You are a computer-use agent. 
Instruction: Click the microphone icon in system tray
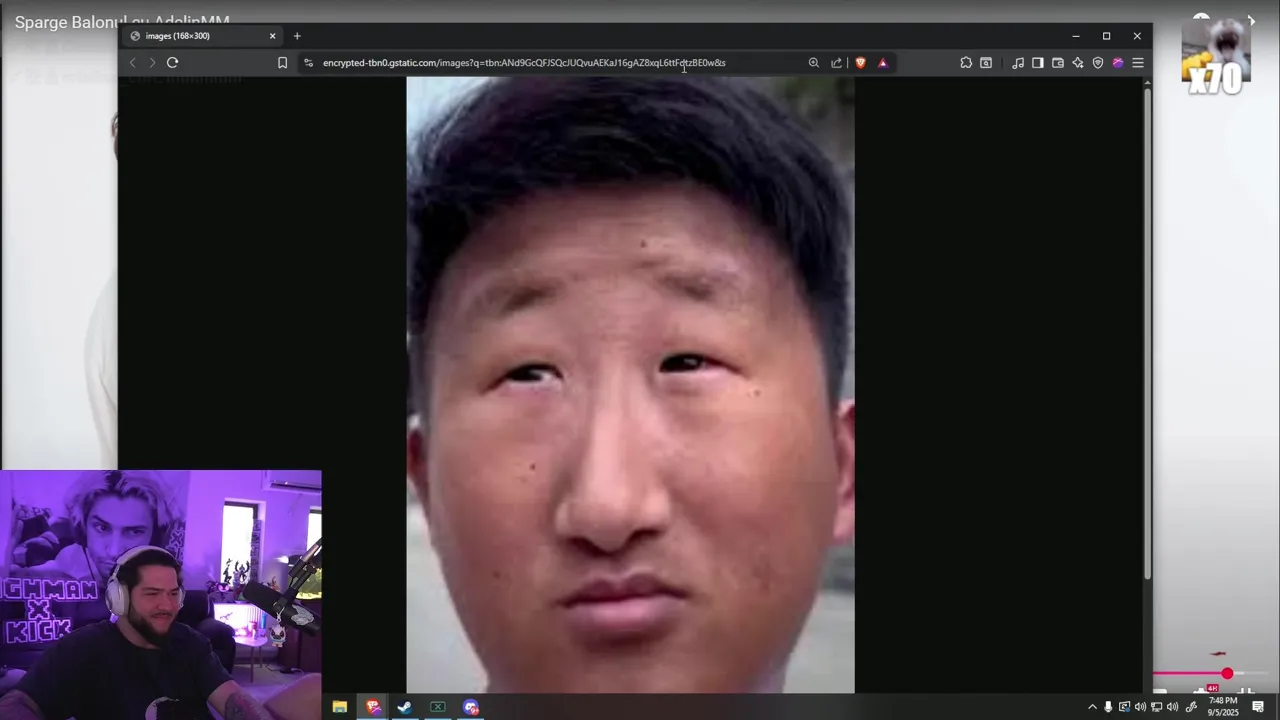(1108, 707)
